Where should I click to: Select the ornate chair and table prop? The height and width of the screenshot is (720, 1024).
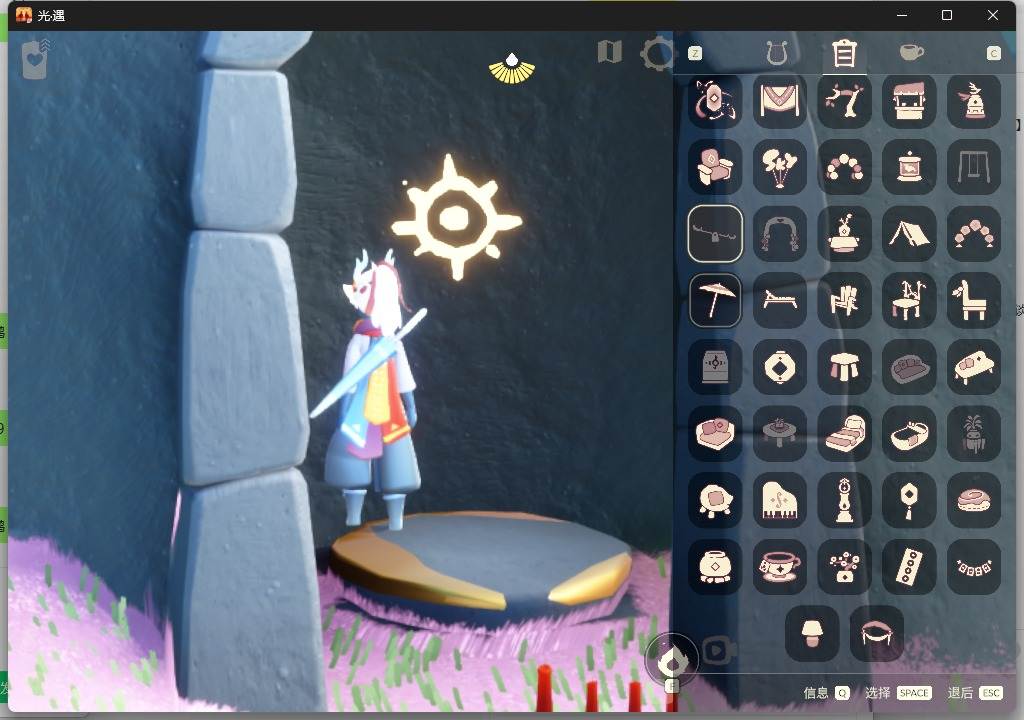(x=909, y=301)
